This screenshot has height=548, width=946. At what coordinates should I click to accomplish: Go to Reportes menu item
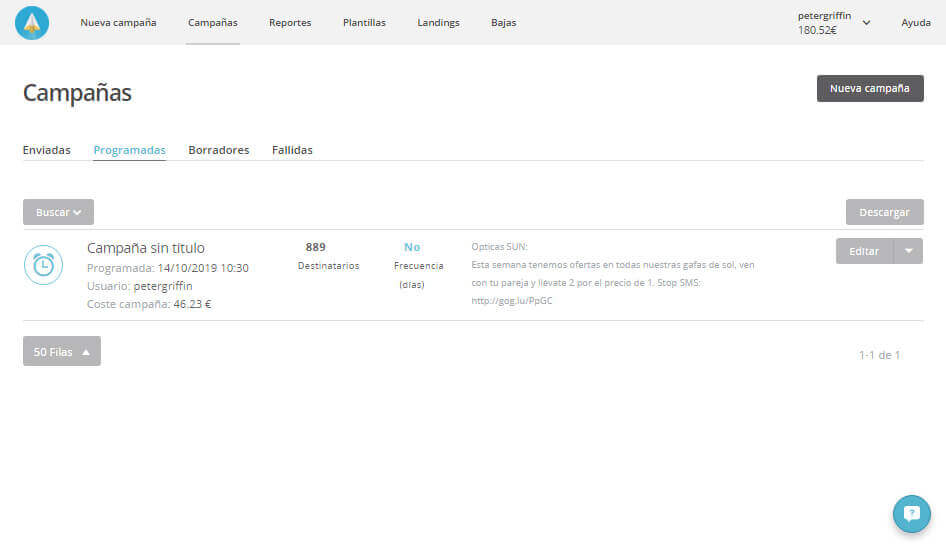(290, 23)
